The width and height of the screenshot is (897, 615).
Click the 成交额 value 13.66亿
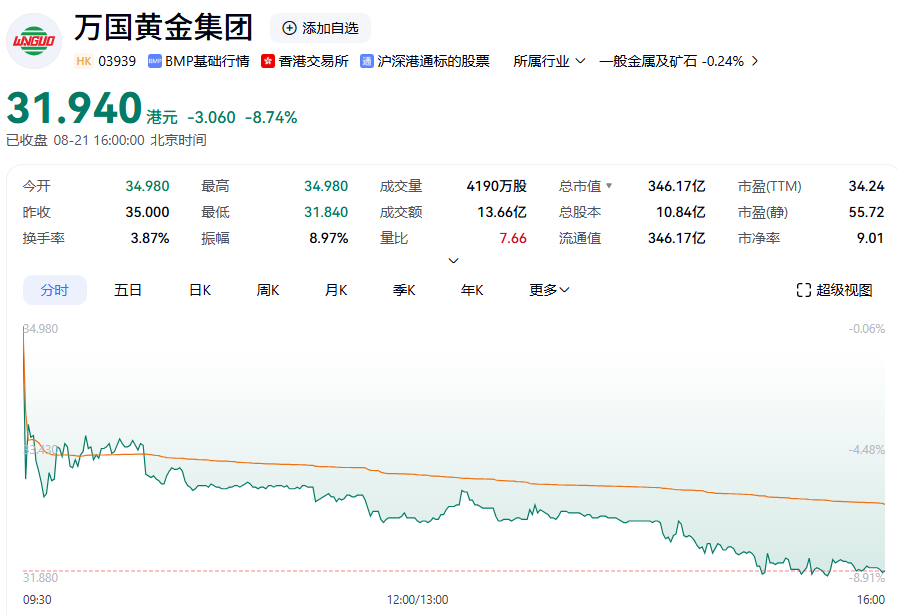(x=502, y=212)
